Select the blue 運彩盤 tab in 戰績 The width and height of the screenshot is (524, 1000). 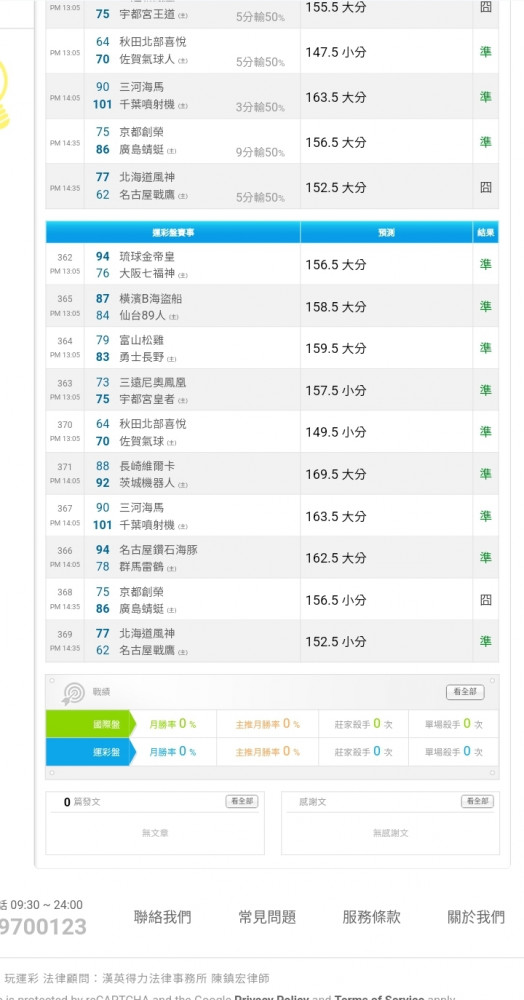click(x=88, y=752)
